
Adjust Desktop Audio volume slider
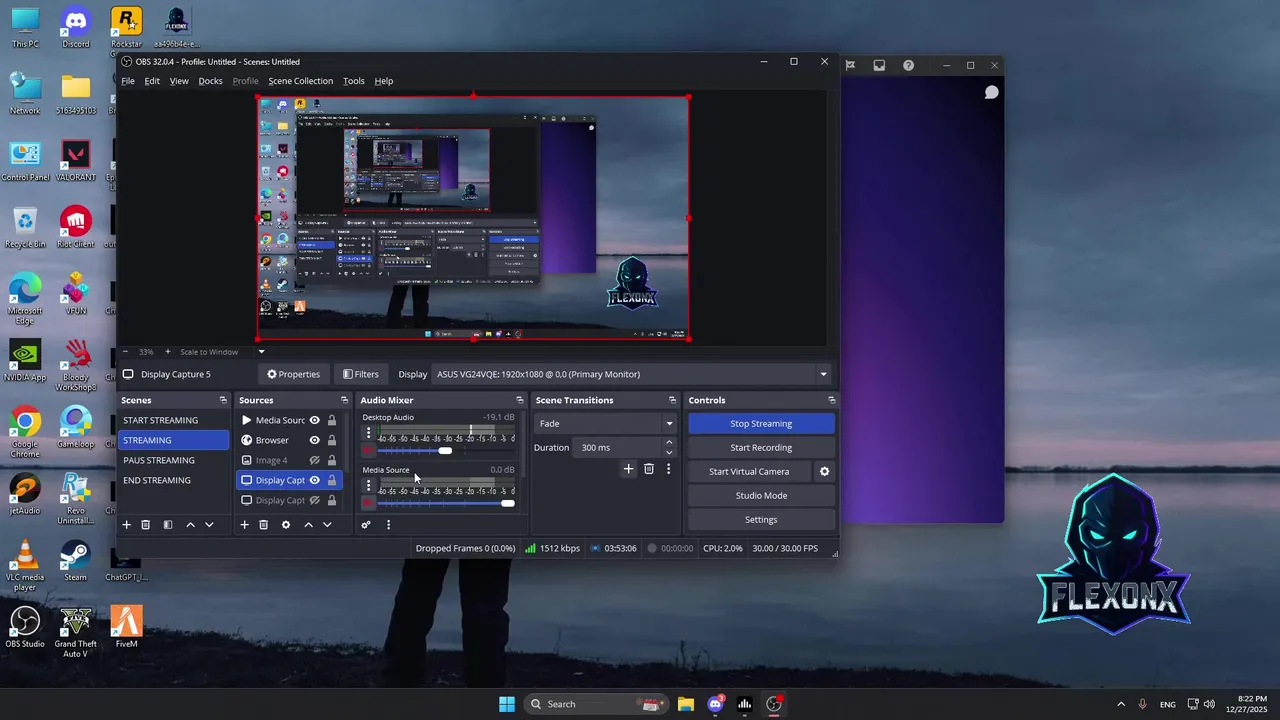tap(445, 450)
